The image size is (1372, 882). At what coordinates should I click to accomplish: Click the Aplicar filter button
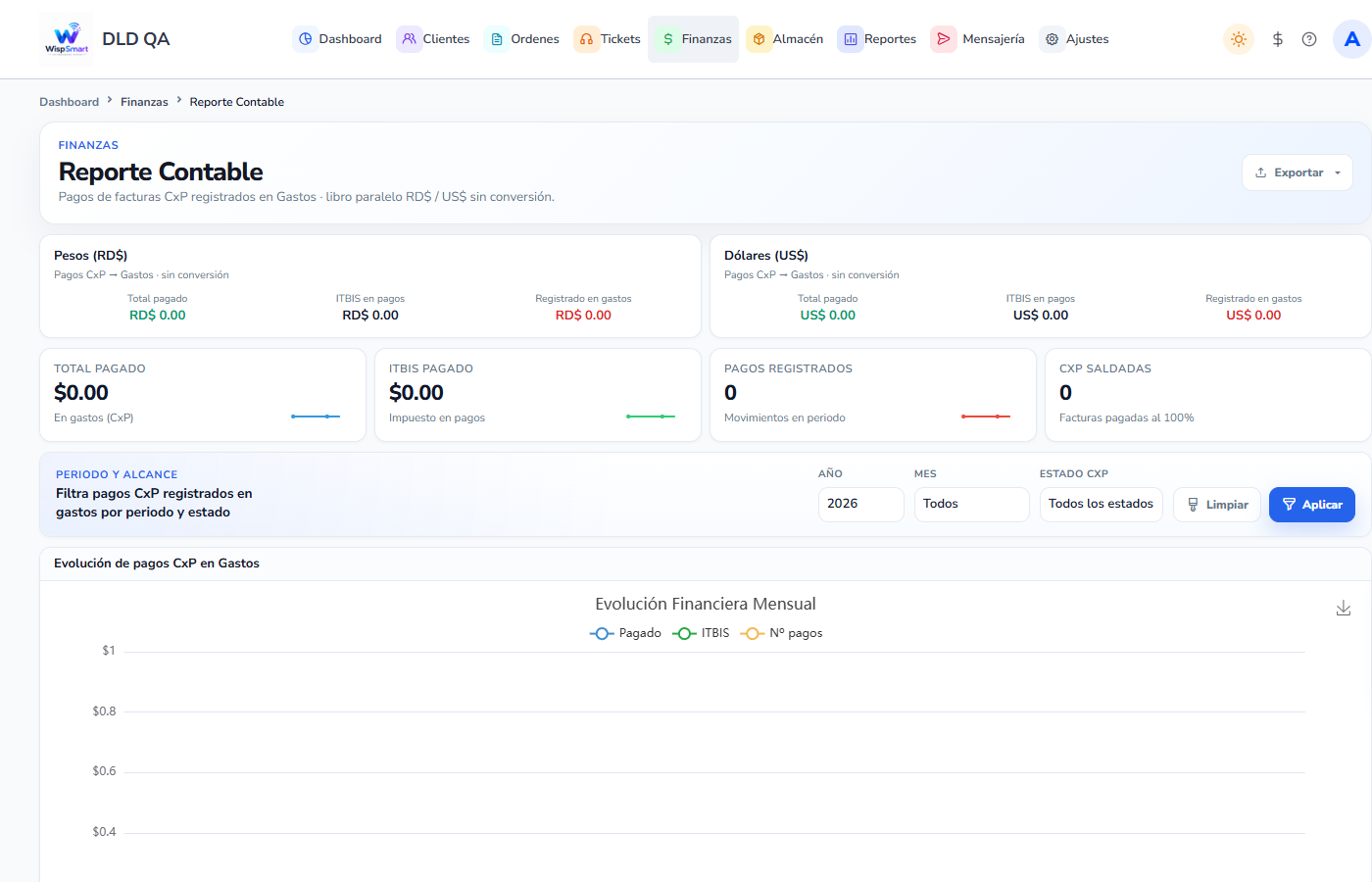pos(1312,505)
